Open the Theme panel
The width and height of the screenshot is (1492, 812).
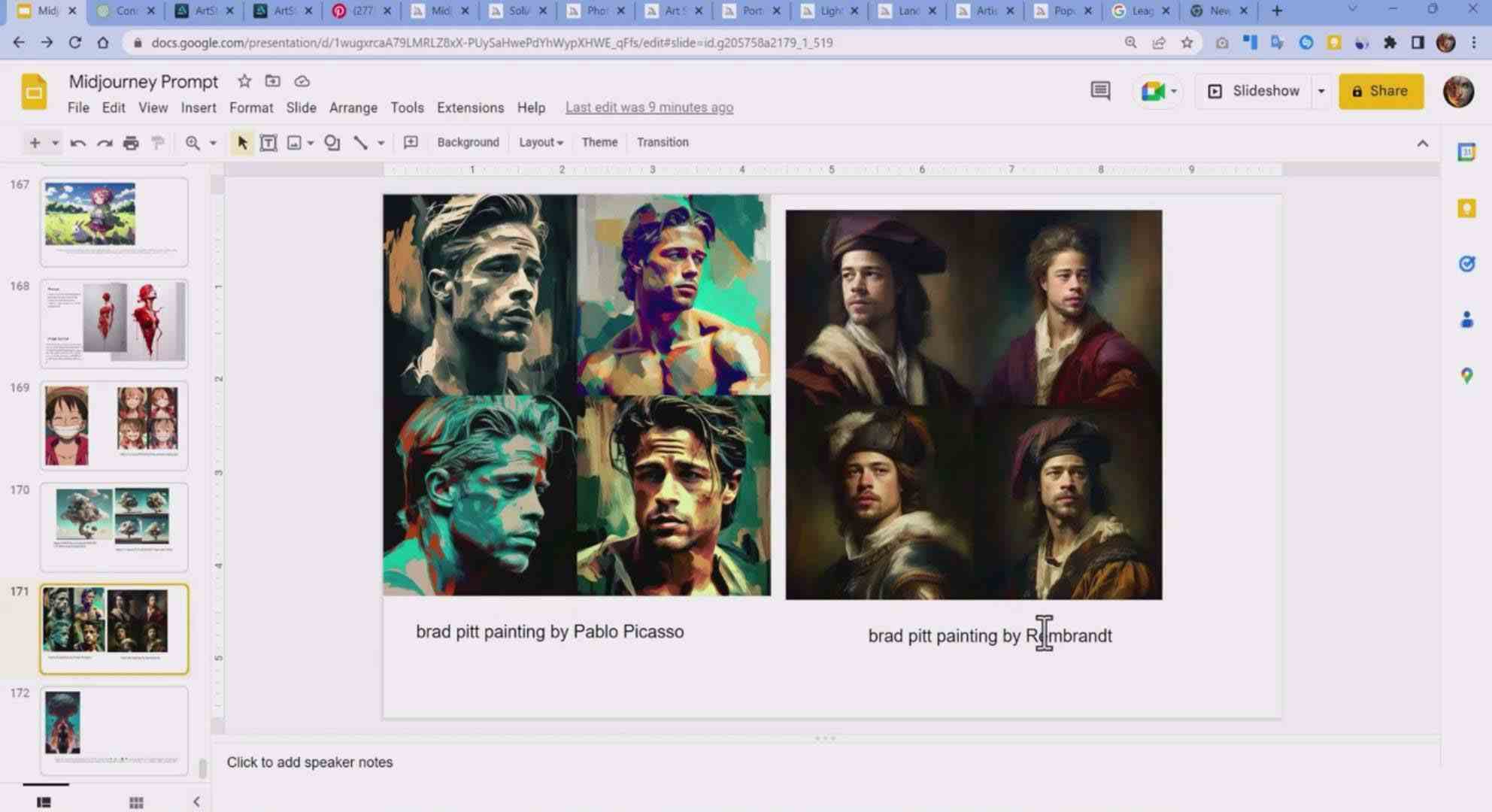click(598, 142)
